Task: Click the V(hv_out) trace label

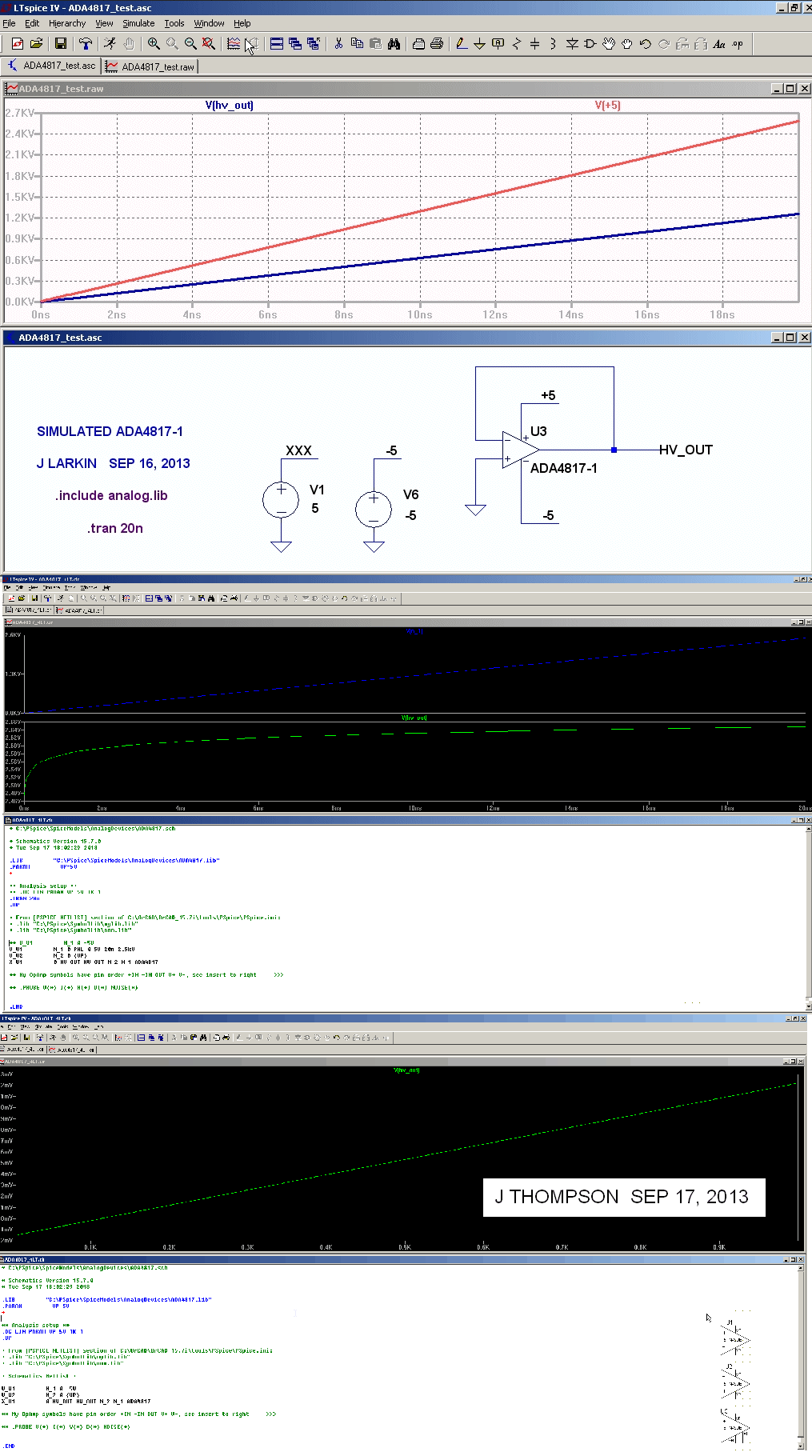Action: (x=230, y=105)
